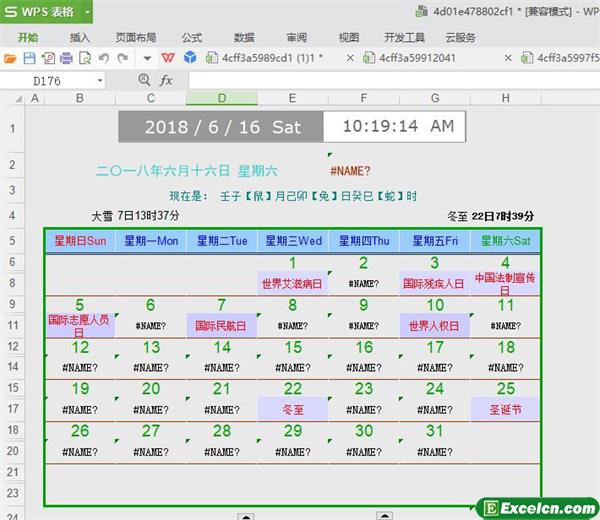Open the 审阅 tab
Image resolution: width=600 pixels, height=520 pixels.
[297, 37]
